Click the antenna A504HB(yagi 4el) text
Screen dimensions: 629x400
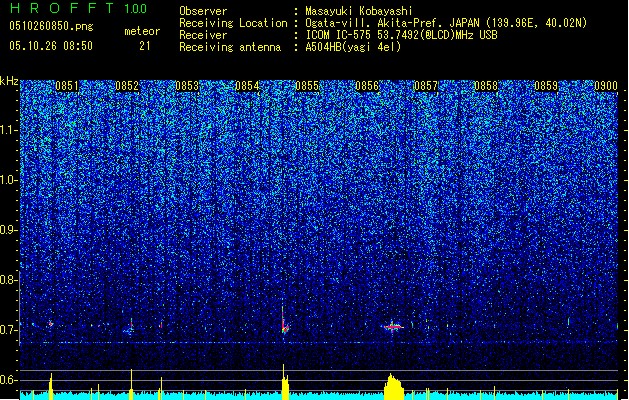coord(353,47)
